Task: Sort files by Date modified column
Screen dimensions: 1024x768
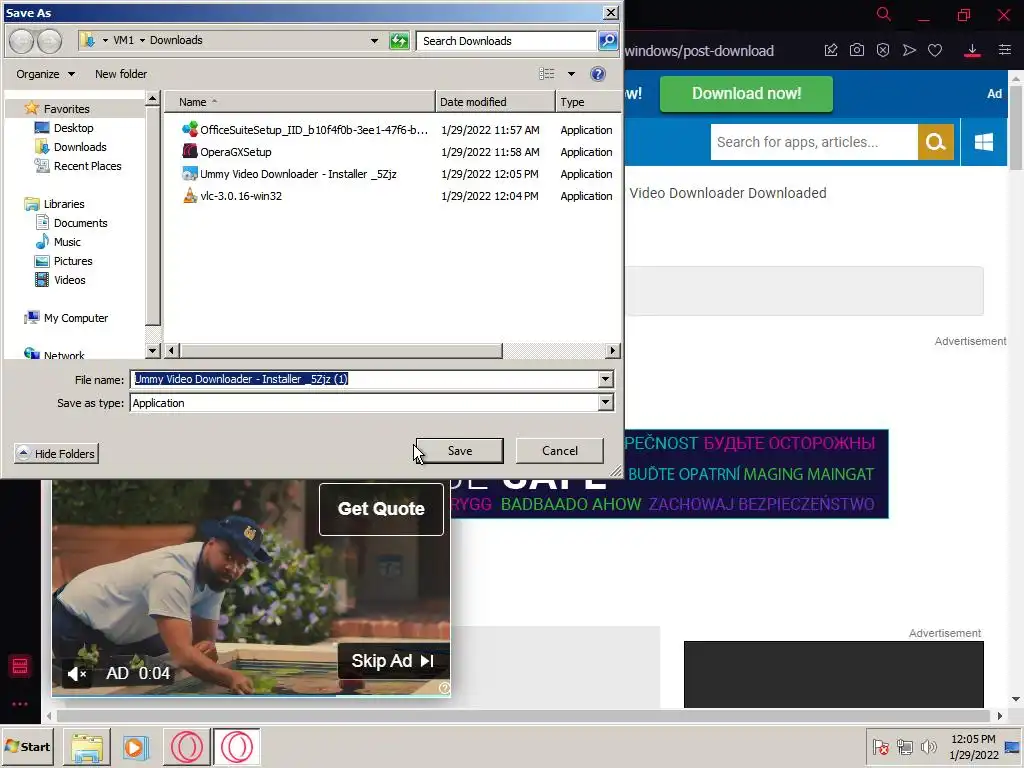Action: coord(495,102)
